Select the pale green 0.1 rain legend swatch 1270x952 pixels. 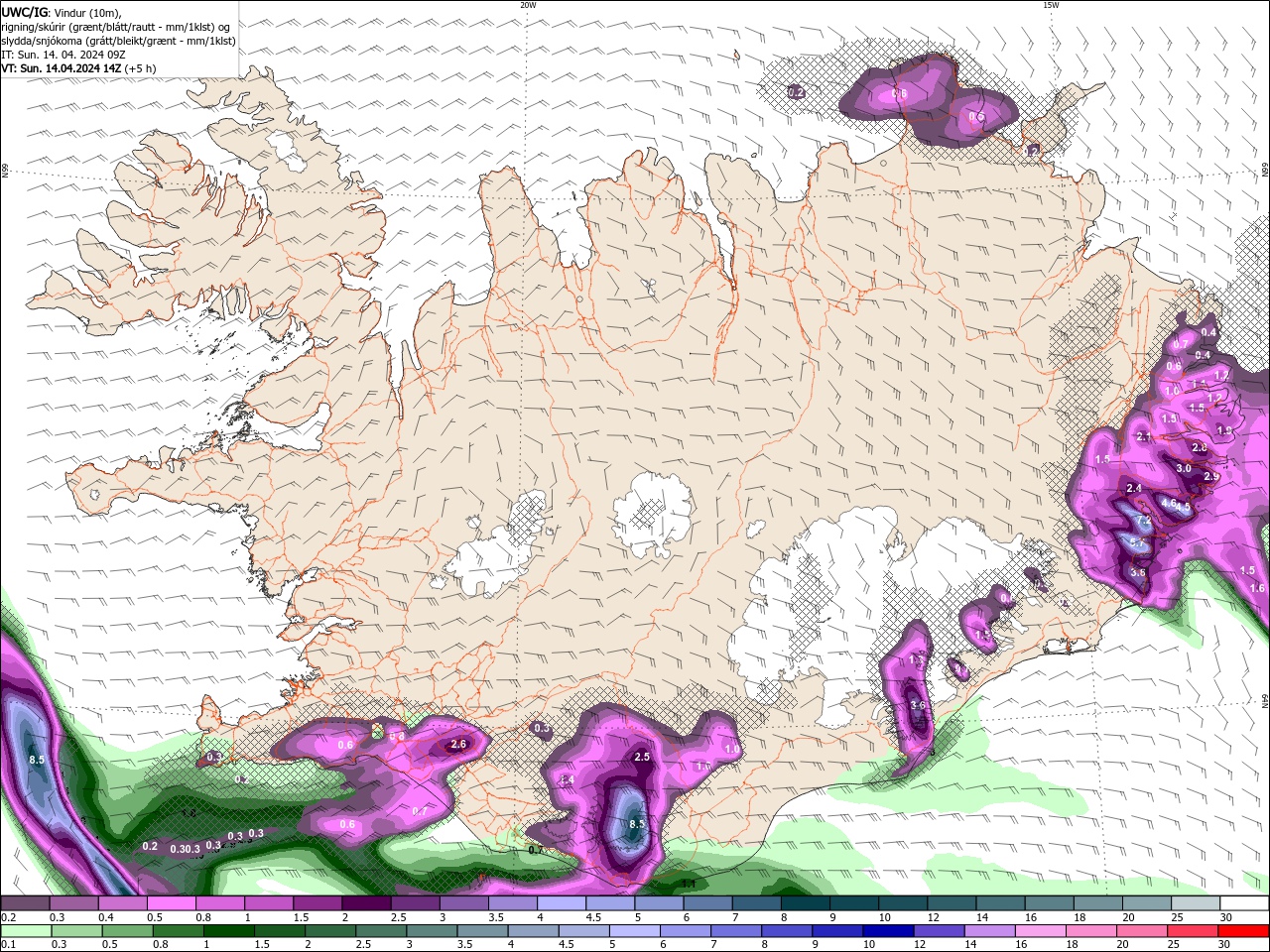(25, 930)
